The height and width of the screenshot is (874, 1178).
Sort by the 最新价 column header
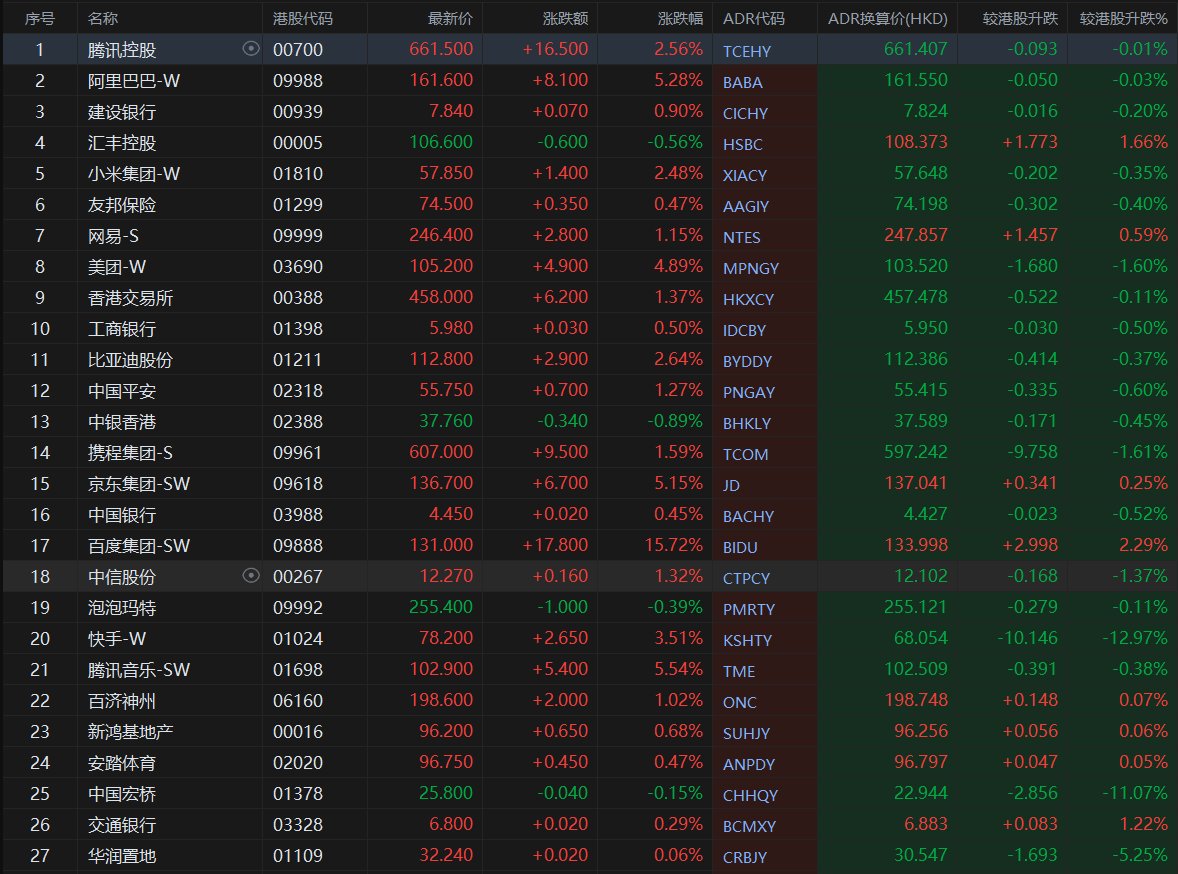(450, 18)
